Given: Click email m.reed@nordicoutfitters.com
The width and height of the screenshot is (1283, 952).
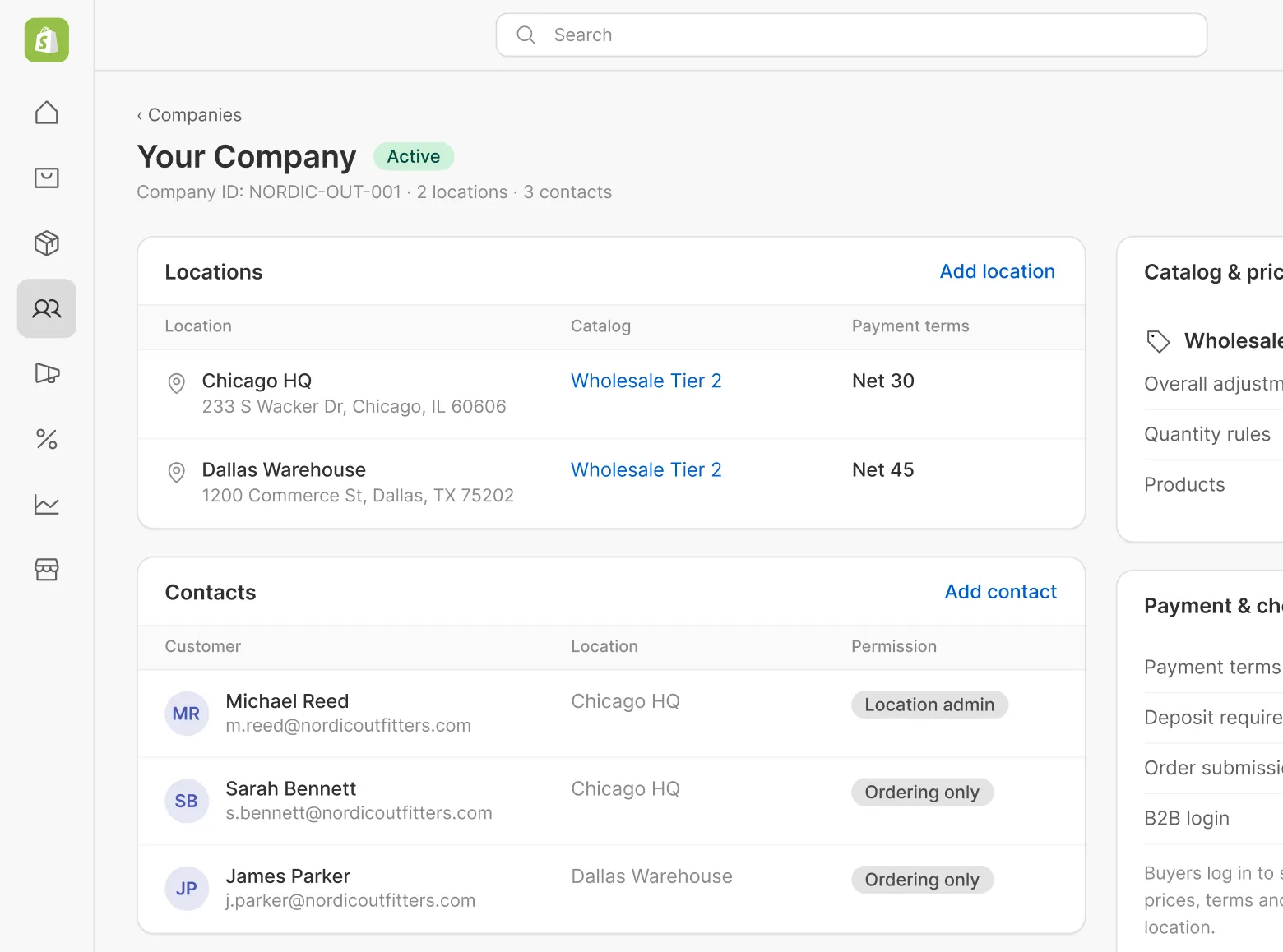Looking at the screenshot, I should coord(348,725).
